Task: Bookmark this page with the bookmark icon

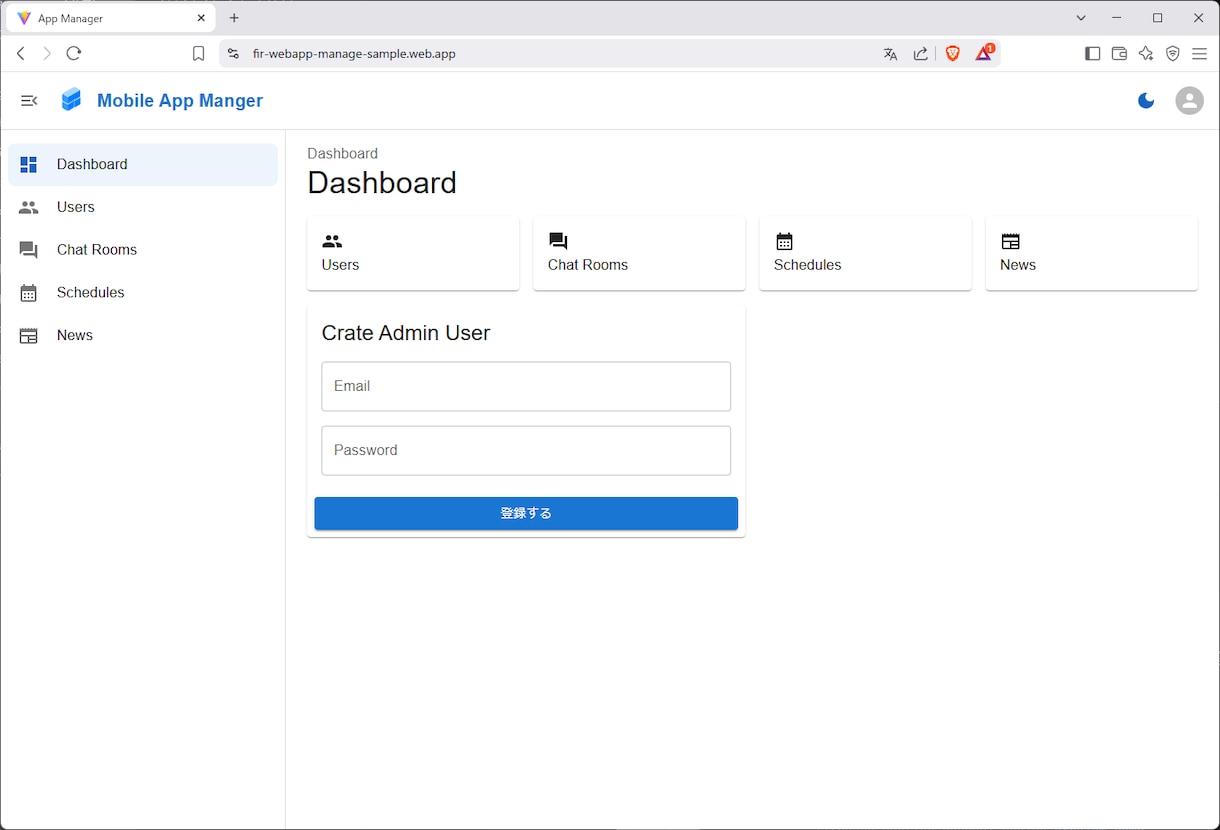Action: (x=198, y=54)
